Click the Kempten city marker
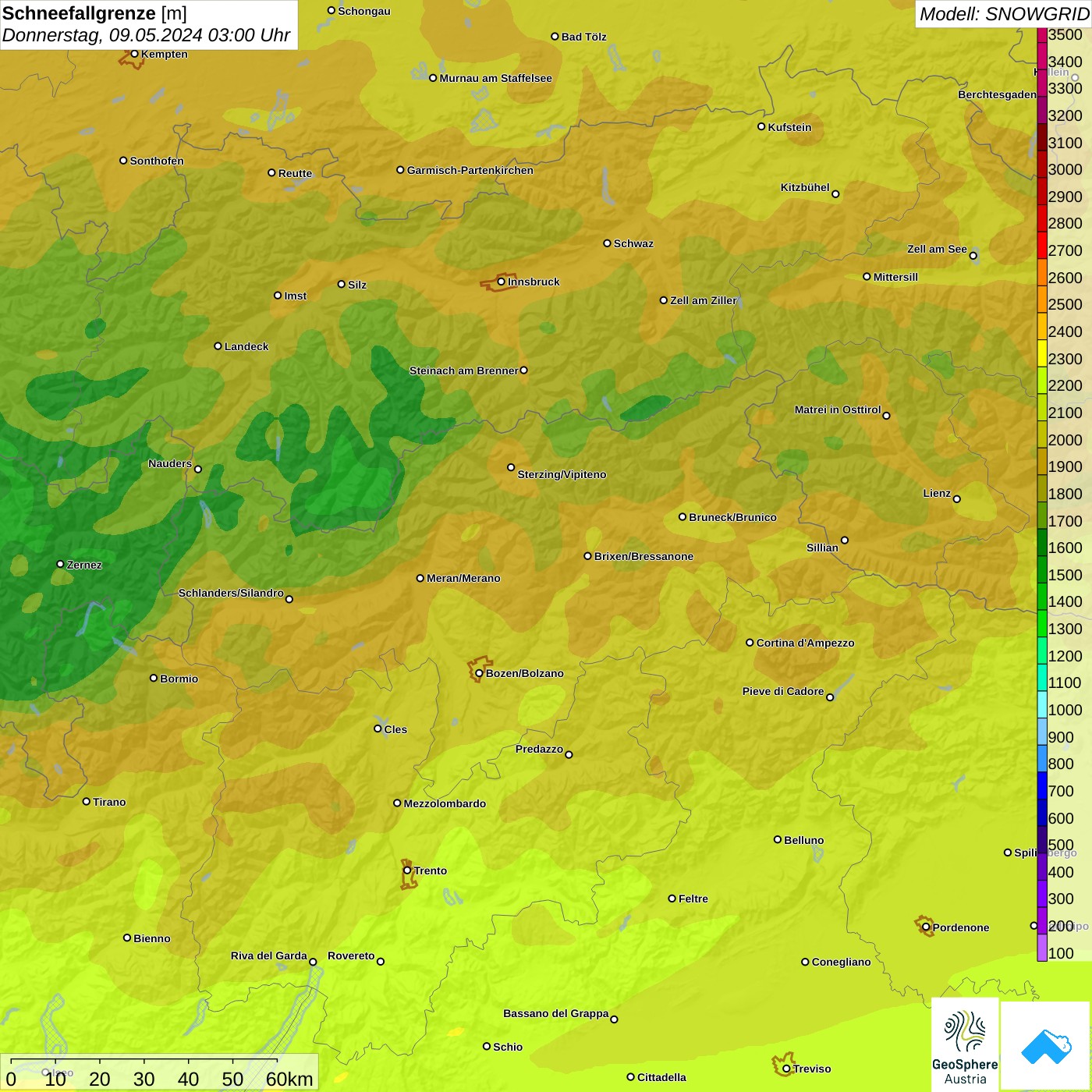This screenshot has width=1092, height=1092. pyautogui.click(x=135, y=54)
